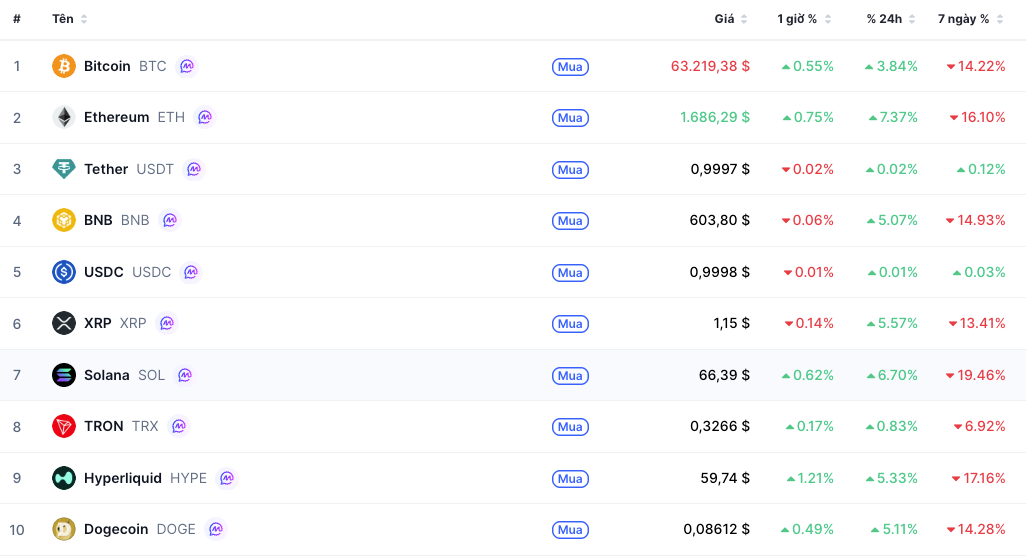Click the Tether green logo
The width and height of the screenshot is (1026, 559).
click(x=63, y=169)
